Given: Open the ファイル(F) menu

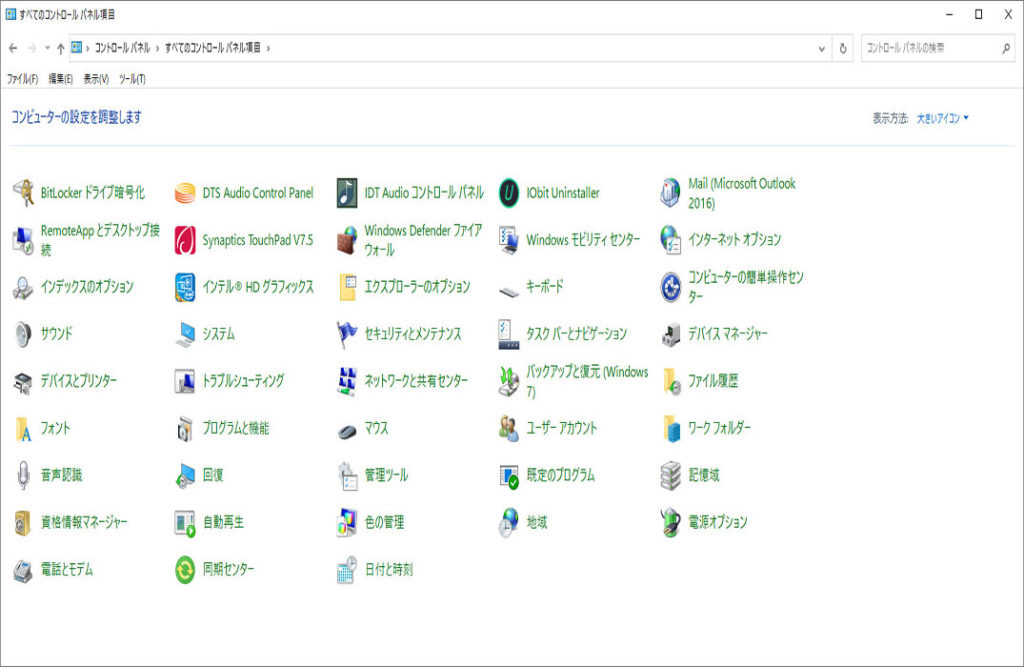Looking at the screenshot, I should (22, 79).
